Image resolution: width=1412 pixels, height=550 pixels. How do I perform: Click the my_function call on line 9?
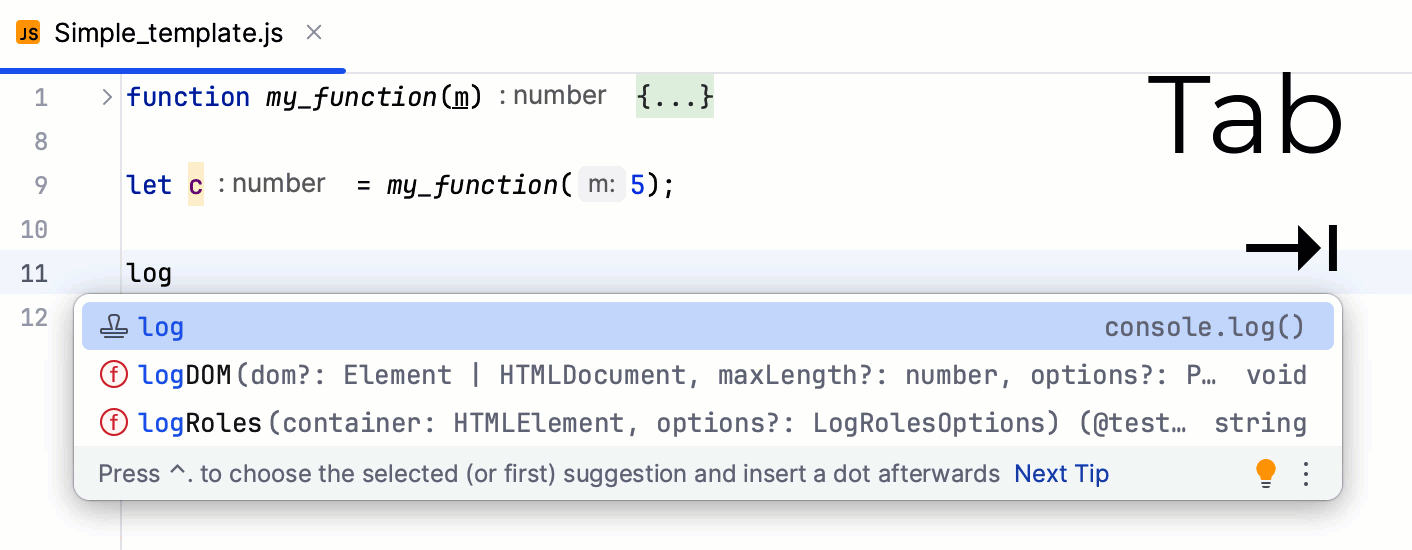coord(472,185)
